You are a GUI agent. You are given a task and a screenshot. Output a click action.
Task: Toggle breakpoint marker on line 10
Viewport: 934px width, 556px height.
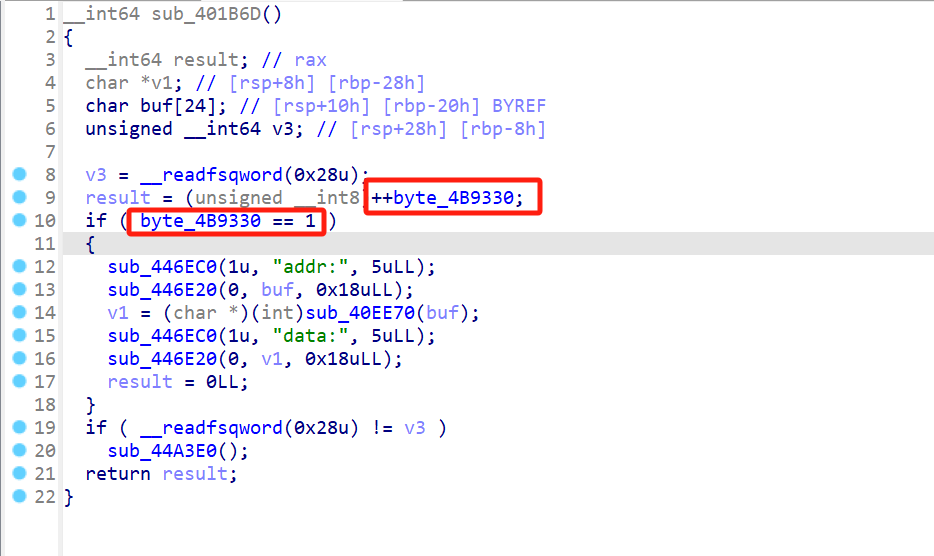(19, 221)
